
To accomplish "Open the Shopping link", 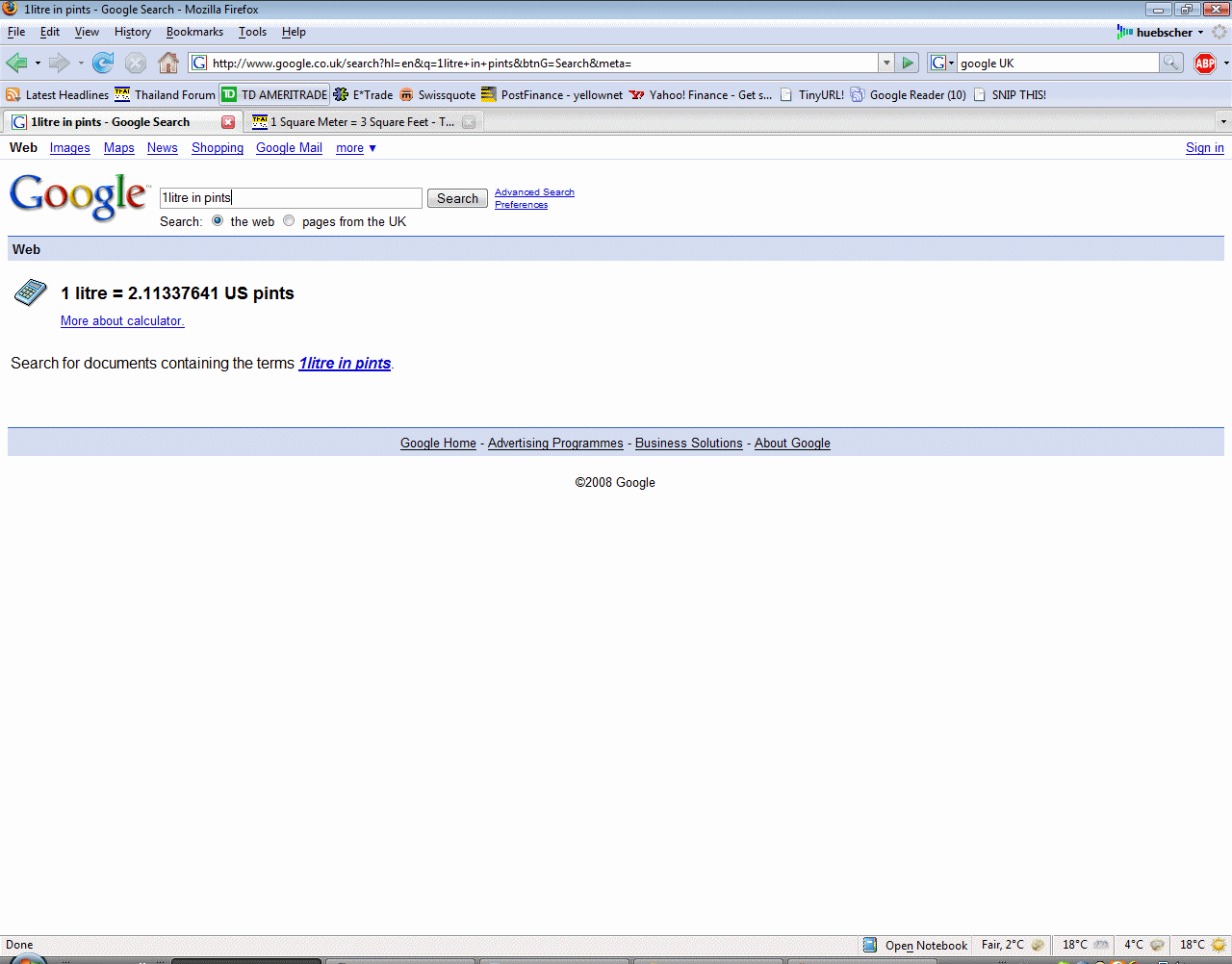I will pos(218,148).
